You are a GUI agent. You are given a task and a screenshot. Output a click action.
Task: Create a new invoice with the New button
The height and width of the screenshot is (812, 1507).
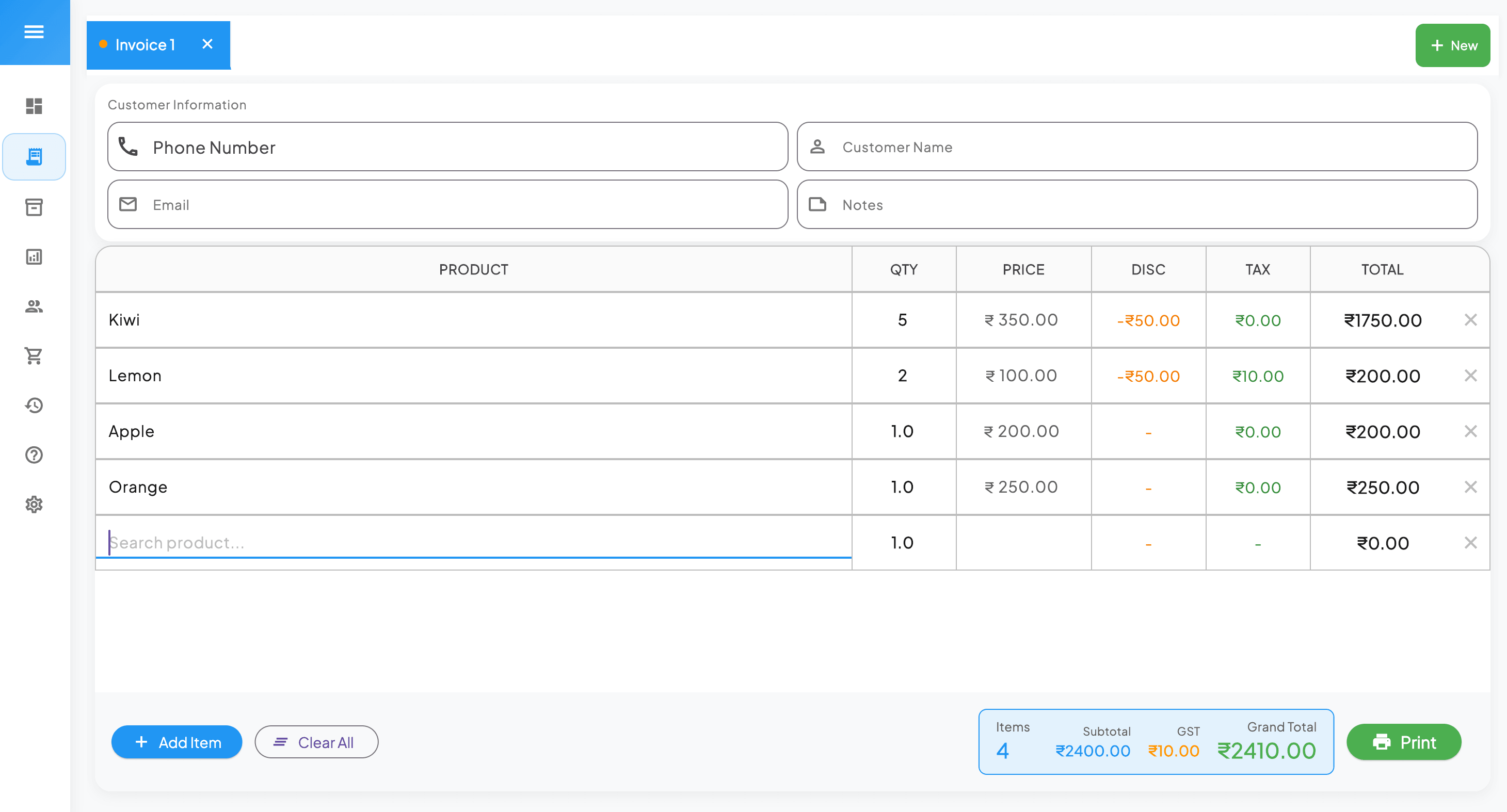pyautogui.click(x=1453, y=45)
